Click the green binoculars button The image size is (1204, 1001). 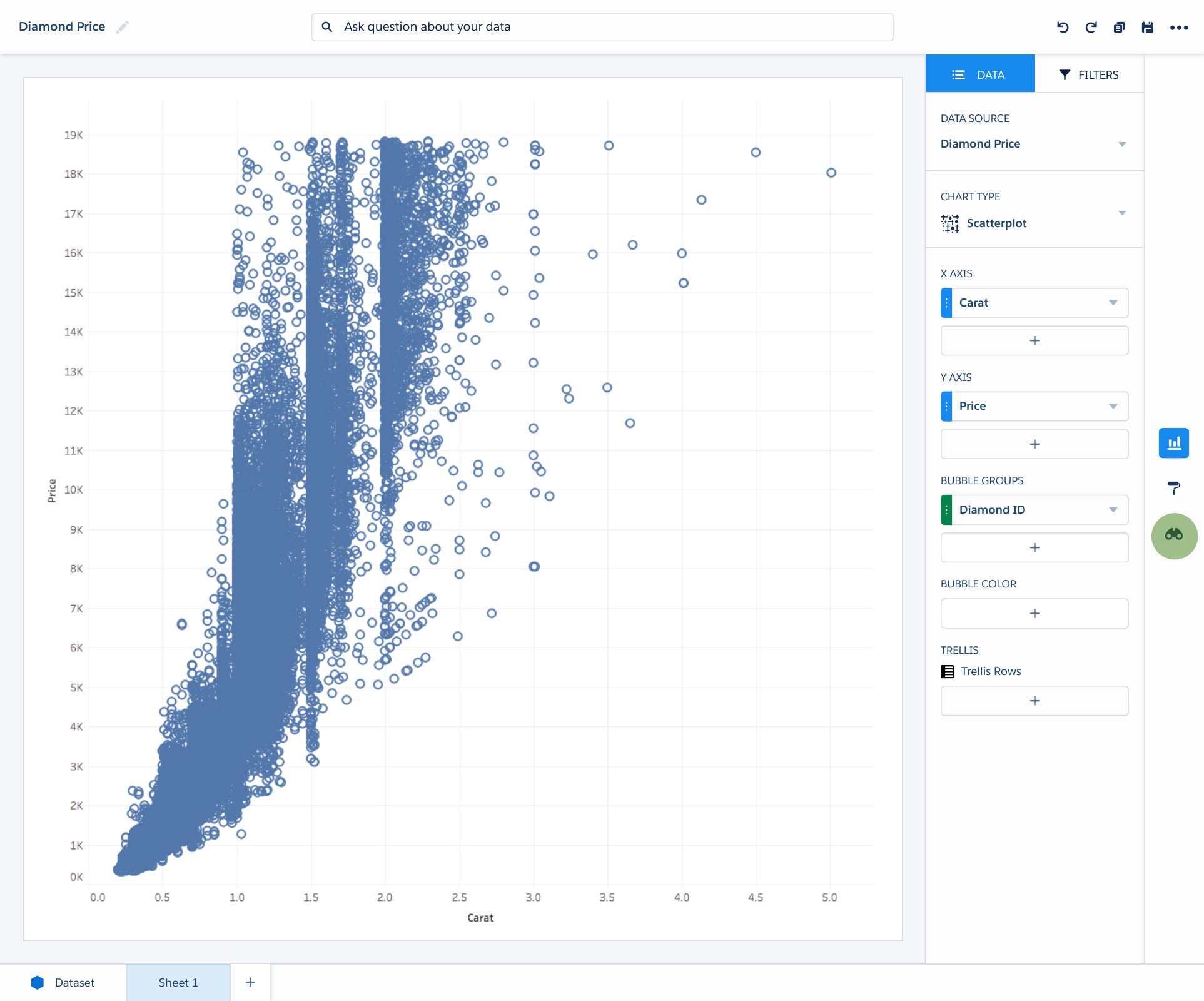(x=1174, y=536)
